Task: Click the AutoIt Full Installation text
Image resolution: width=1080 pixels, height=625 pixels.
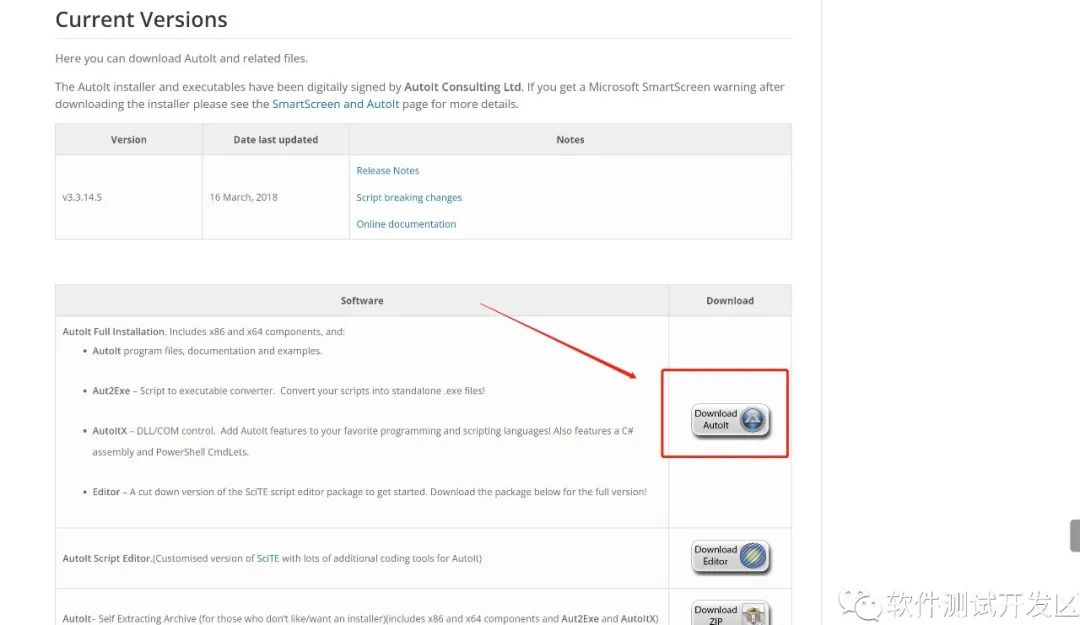Action: click(x=114, y=331)
